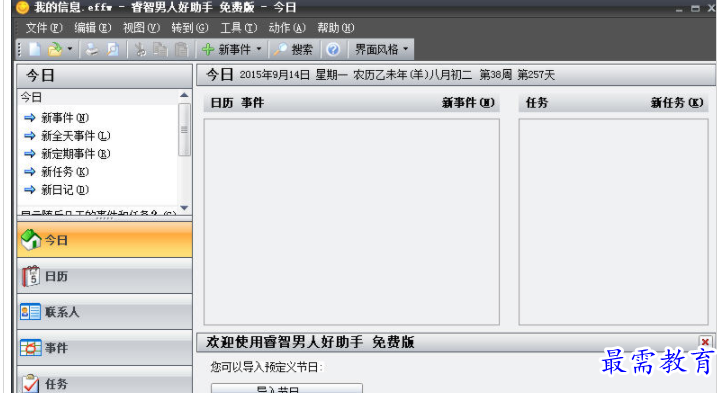Viewport: 723px width, 393px height.
Task: Select the 联系人 navigation tab
Action: [105, 312]
